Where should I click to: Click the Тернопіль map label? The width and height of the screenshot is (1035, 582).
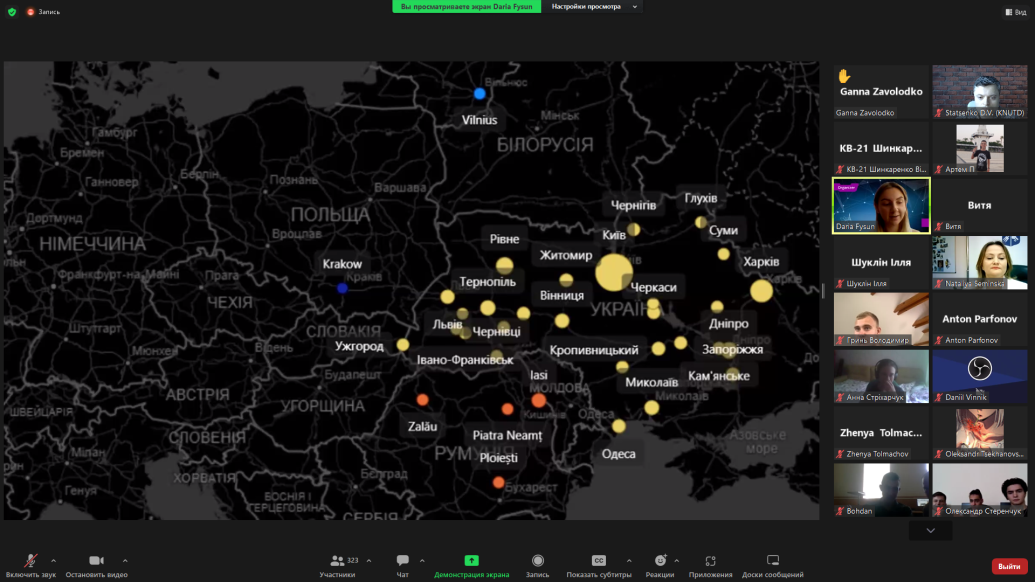pos(488,282)
